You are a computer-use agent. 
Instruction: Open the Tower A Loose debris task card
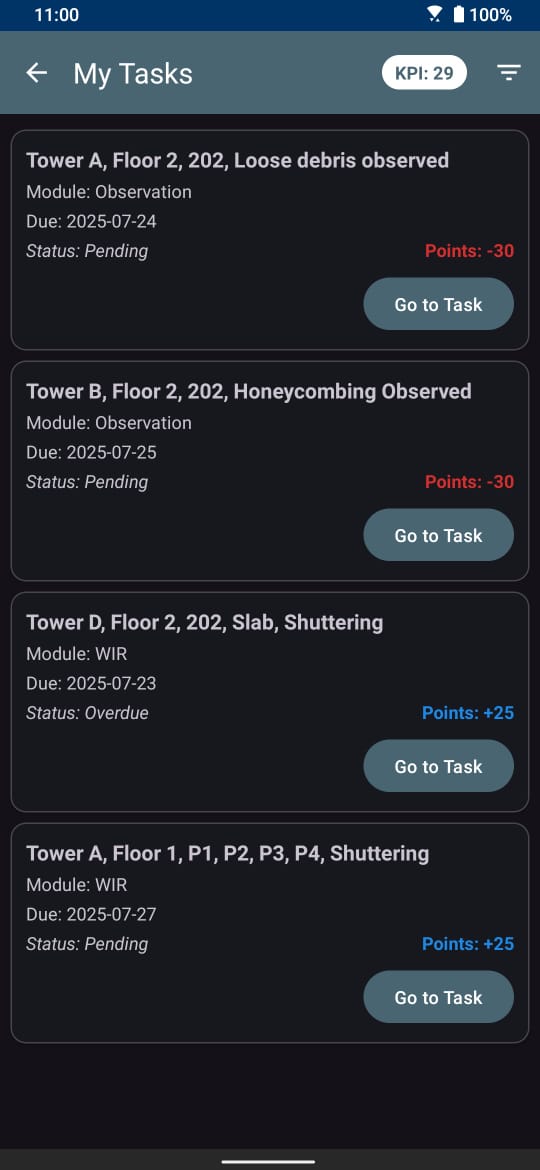click(270, 240)
